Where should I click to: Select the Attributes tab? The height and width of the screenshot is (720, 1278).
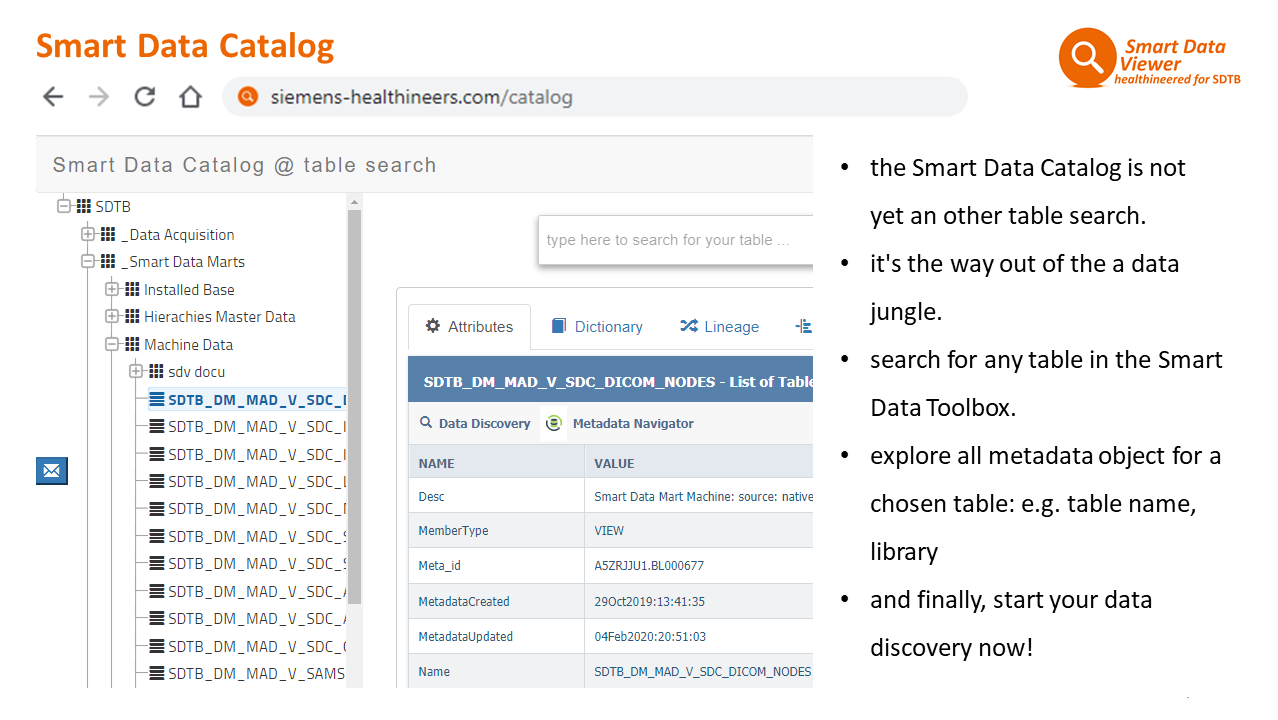point(469,327)
